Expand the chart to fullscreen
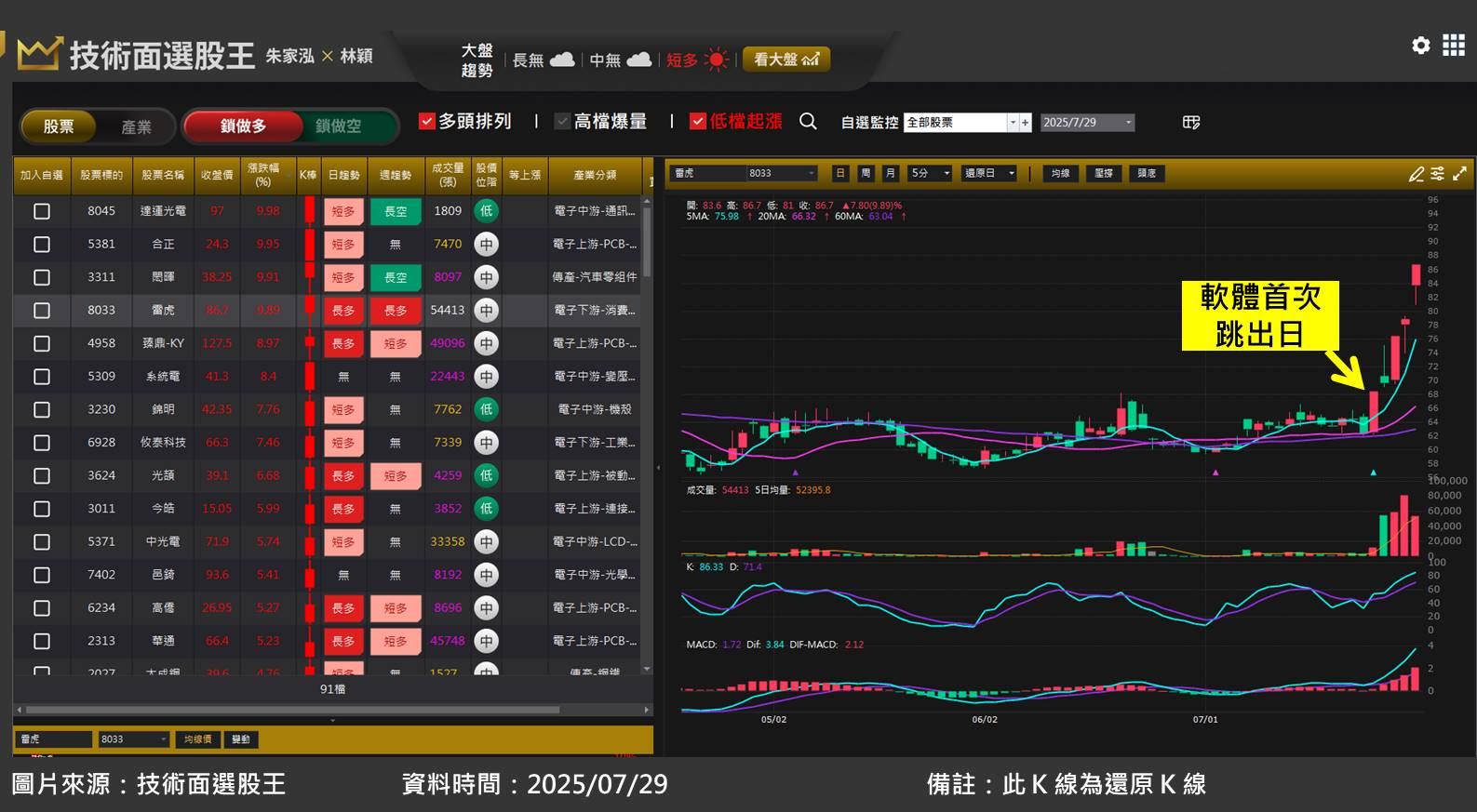This screenshot has height=812, width=1477. tap(1459, 174)
